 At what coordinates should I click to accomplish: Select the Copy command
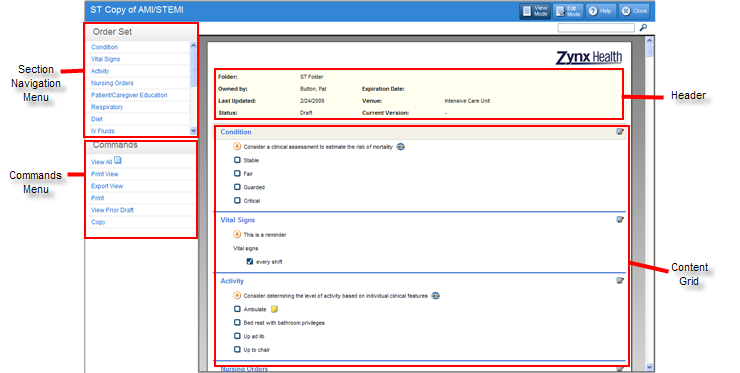(98, 222)
